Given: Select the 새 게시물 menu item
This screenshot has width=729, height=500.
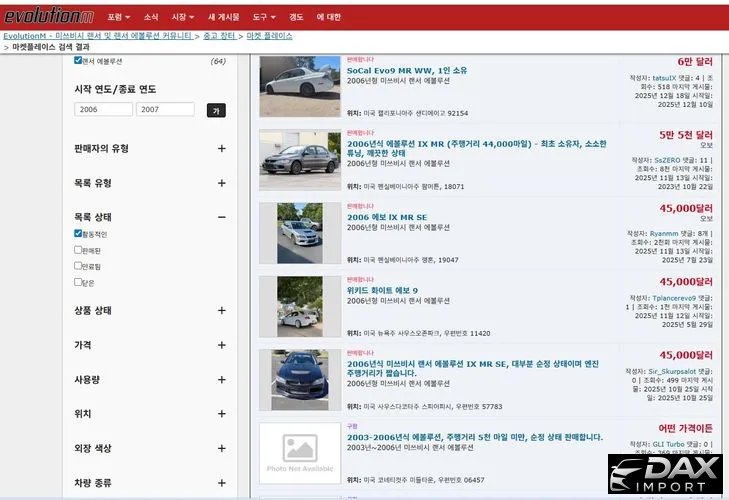Looking at the screenshot, I should click(x=223, y=17).
